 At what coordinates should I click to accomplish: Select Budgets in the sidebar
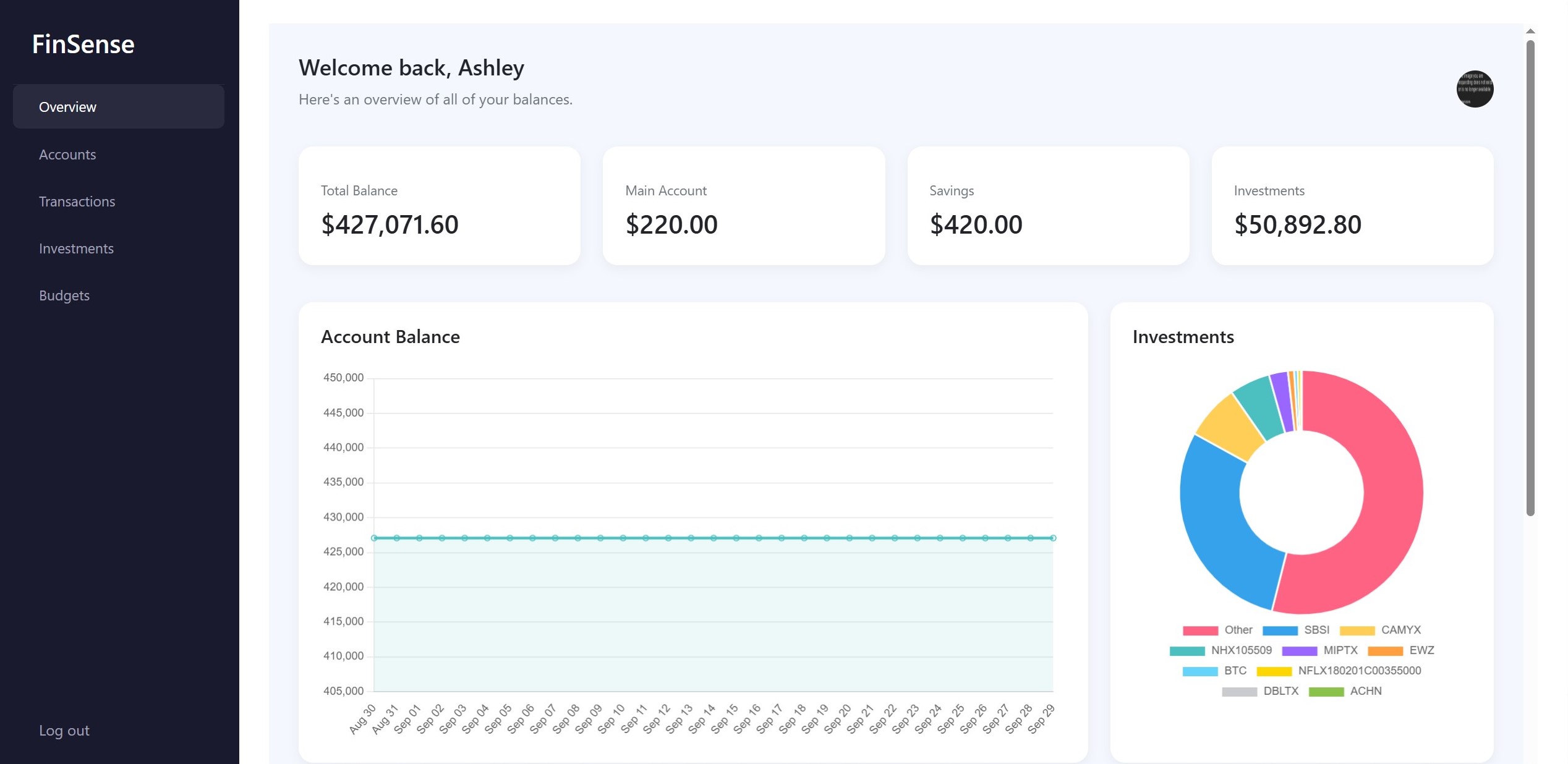[x=64, y=295]
